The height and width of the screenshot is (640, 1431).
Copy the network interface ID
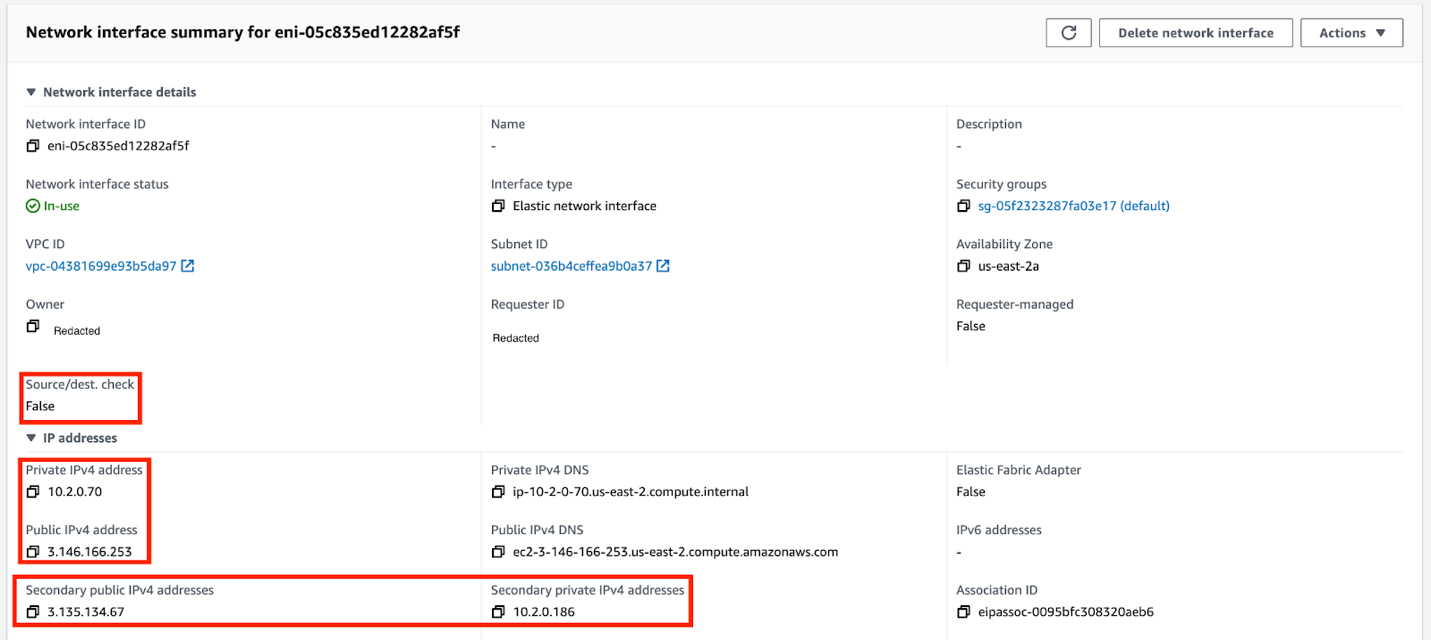[x=33, y=145]
